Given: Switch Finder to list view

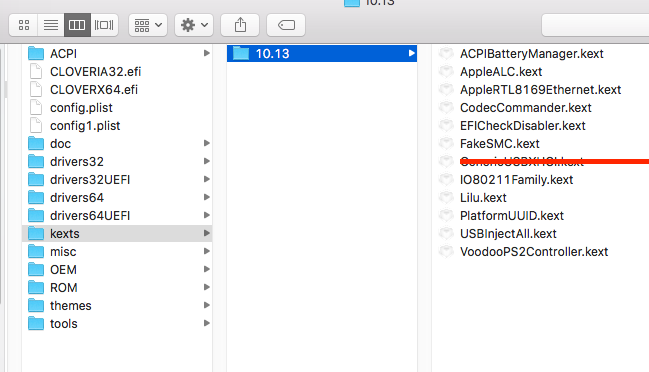Looking at the screenshot, I should tap(50, 25).
